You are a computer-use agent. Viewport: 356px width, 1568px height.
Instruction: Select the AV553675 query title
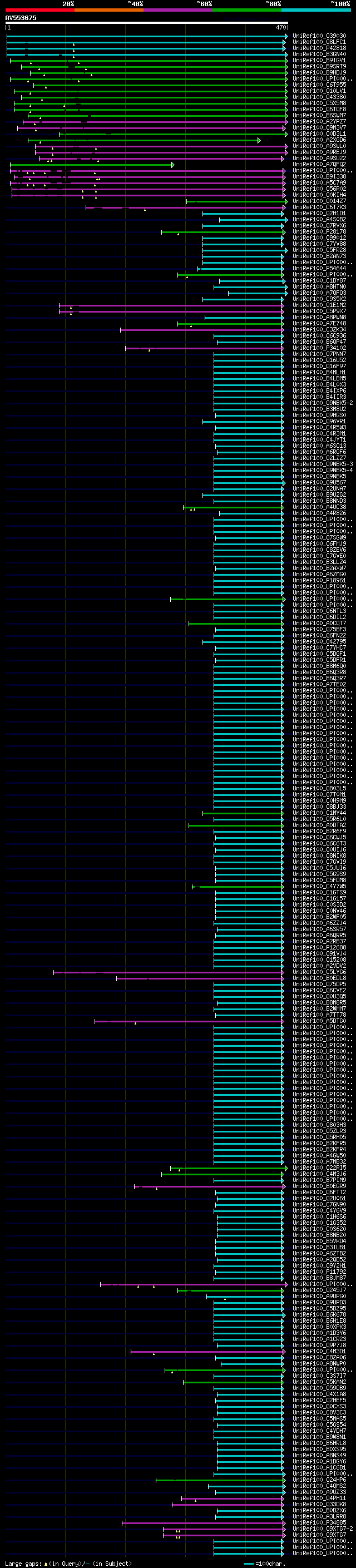coord(21,18)
